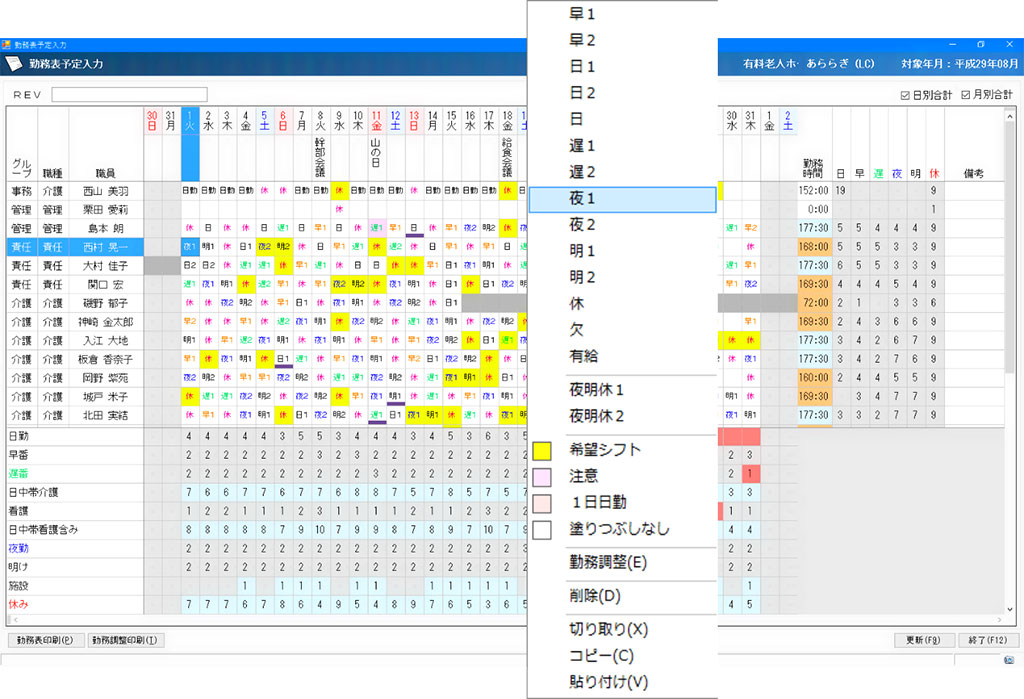This screenshot has width=1024, height=699.
Task: Toggle the 月別合計 checkbox
Action: pyautogui.click(x=965, y=95)
